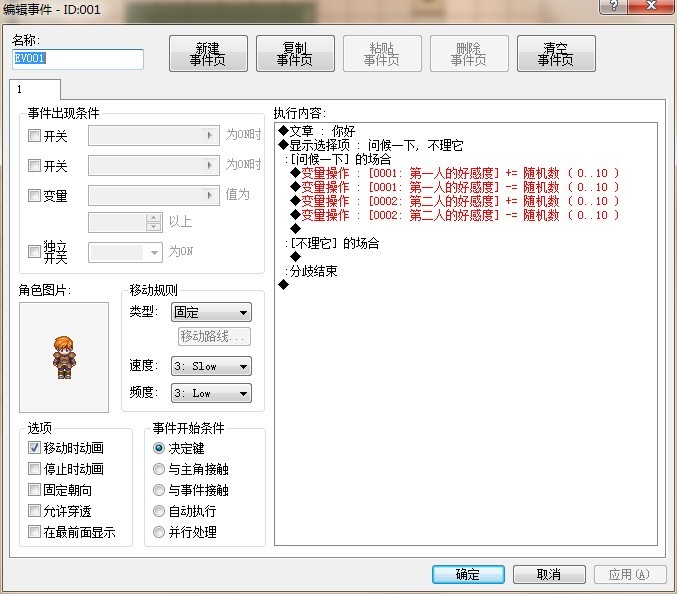Select the 分歧结束 line
Screen dimensions: 677x594
tap(311, 271)
